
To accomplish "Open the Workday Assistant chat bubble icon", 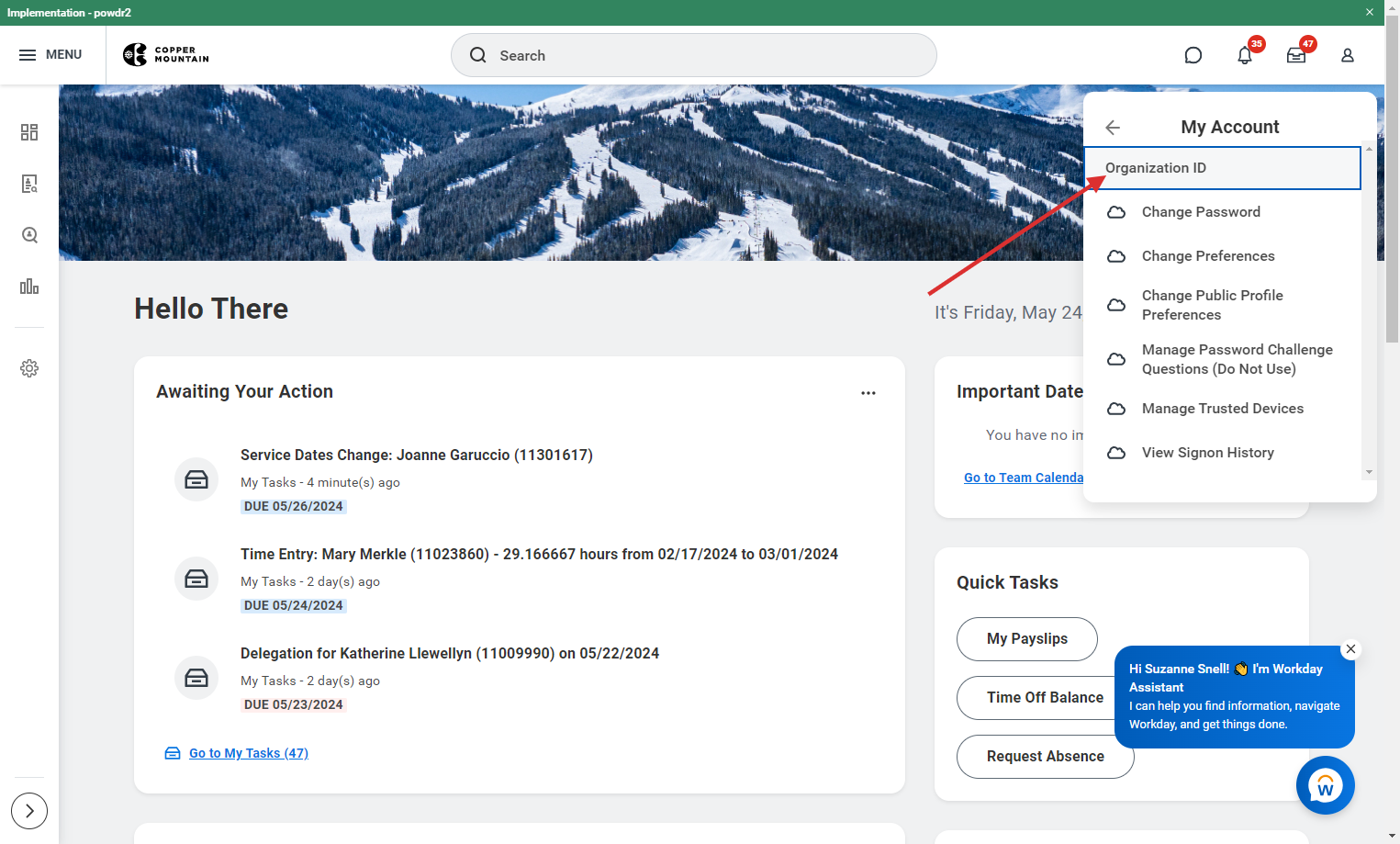I will [1193, 55].
